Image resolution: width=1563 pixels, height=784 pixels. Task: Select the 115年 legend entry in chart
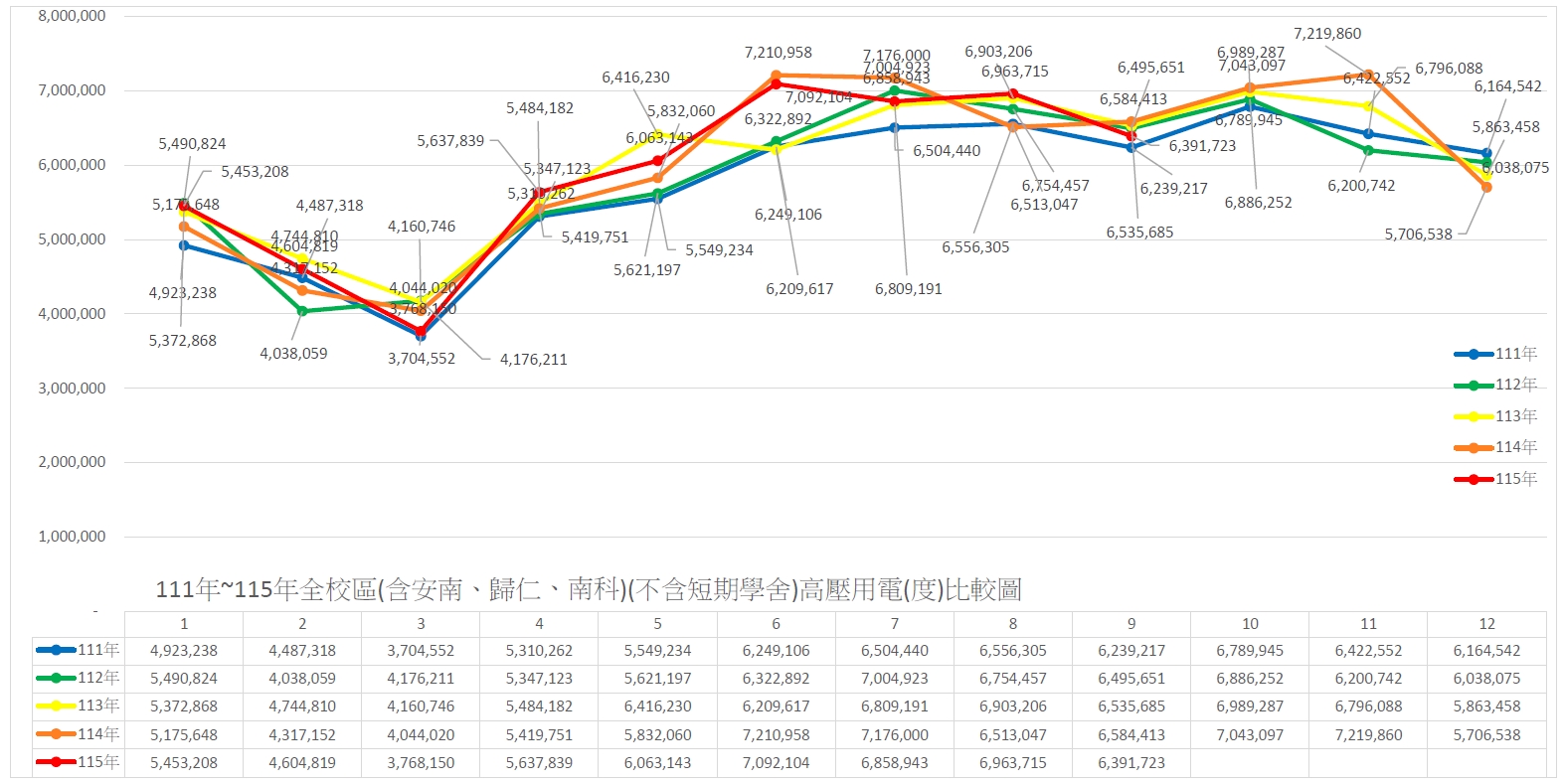coord(1495,479)
